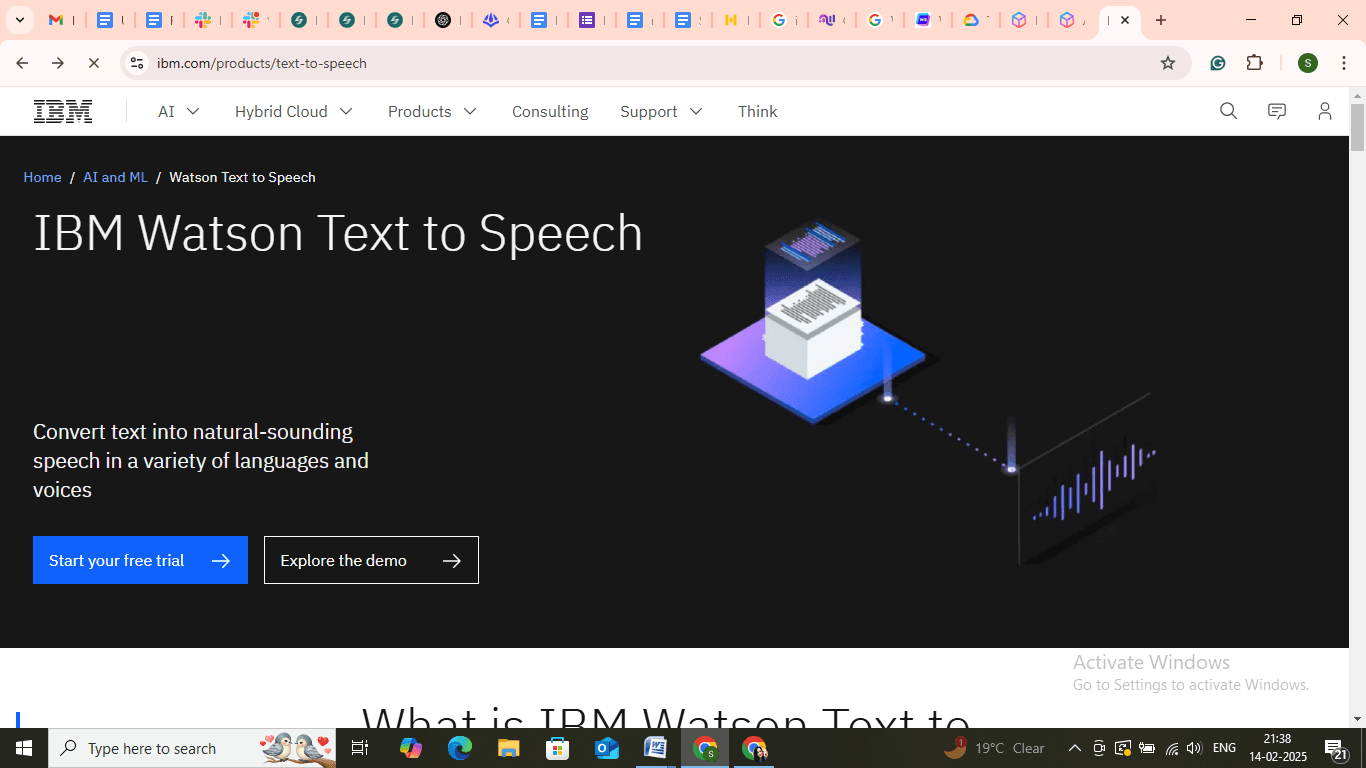Open the user profile icon in IBM header
Viewport: 1366px width, 768px height.
[x=1325, y=111]
